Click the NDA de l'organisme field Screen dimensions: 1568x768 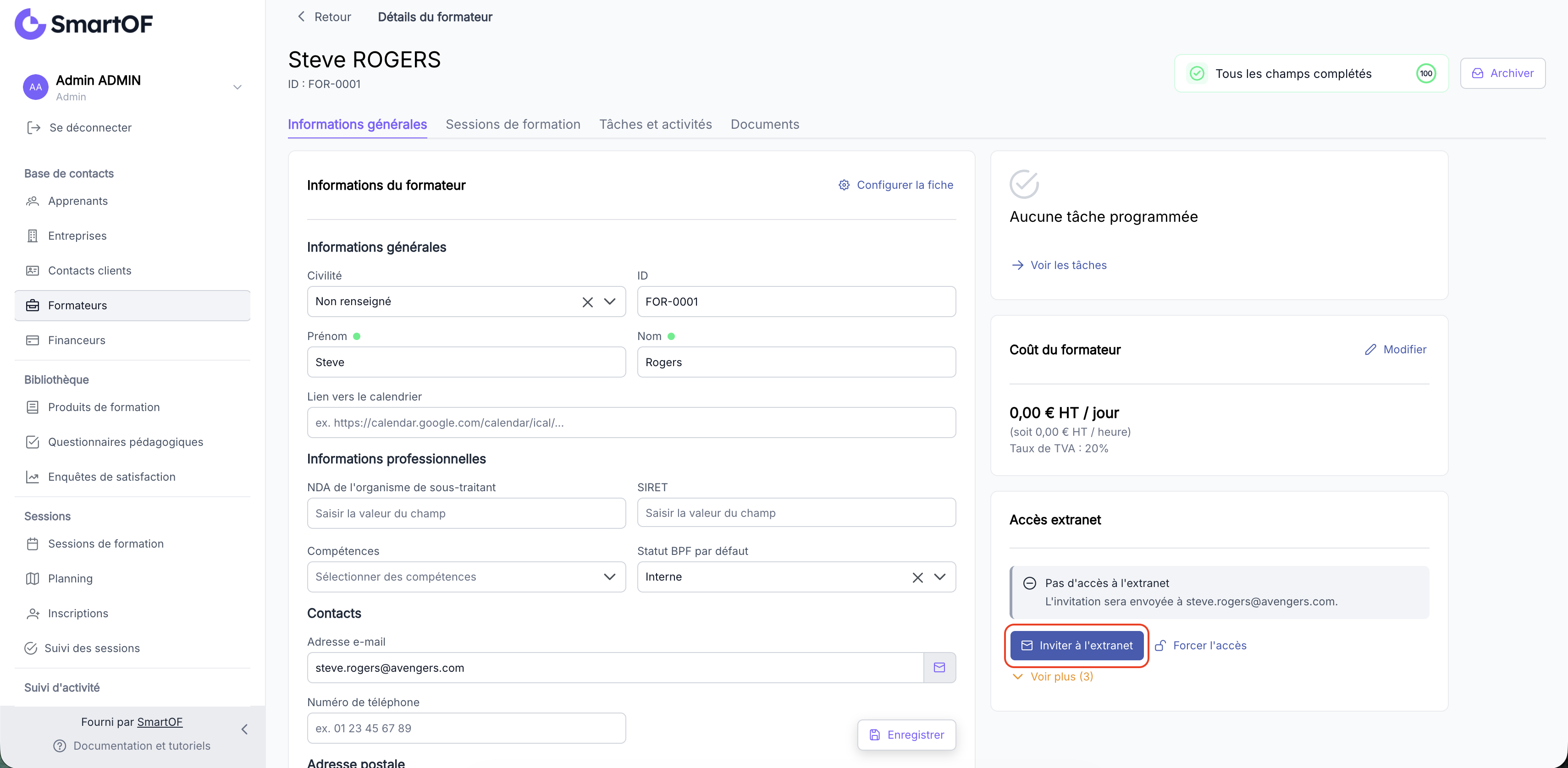point(466,513)
